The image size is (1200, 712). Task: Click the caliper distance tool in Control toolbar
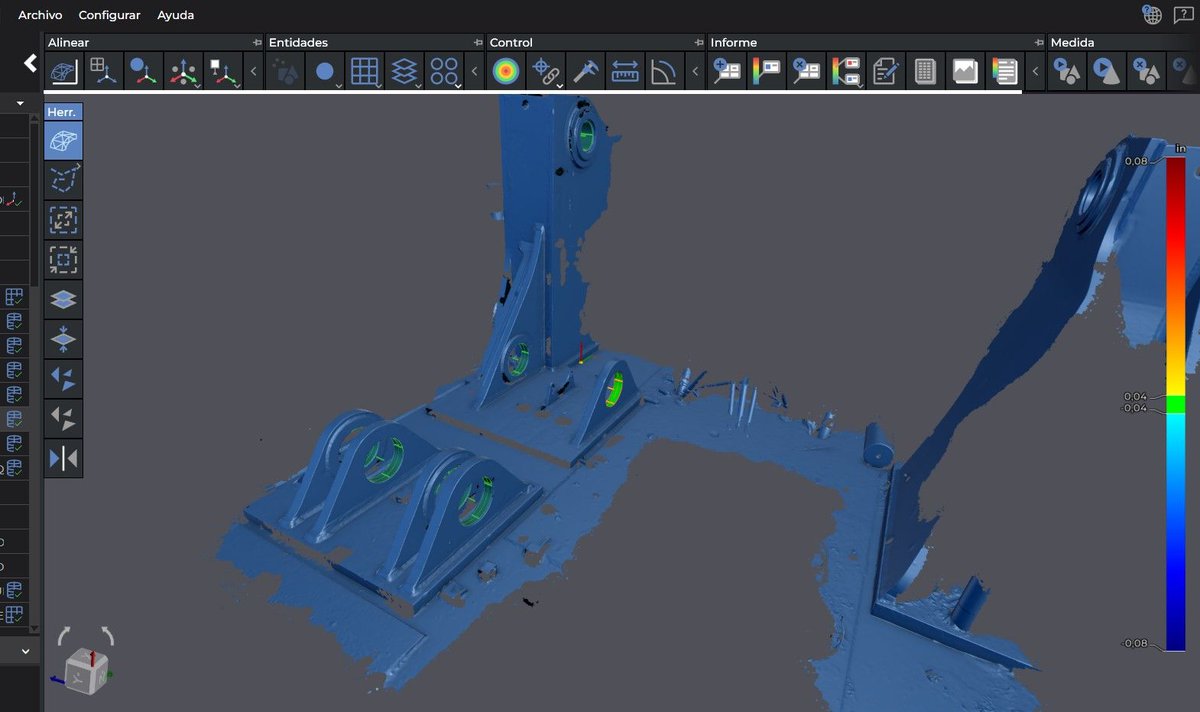pos(626,71)
